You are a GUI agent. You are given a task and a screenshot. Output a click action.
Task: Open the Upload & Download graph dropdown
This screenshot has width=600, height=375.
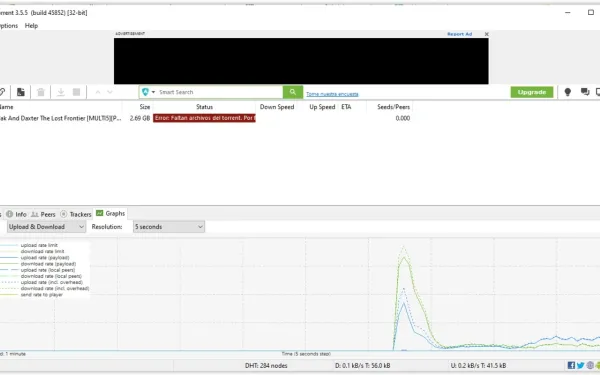coord(46,227)
